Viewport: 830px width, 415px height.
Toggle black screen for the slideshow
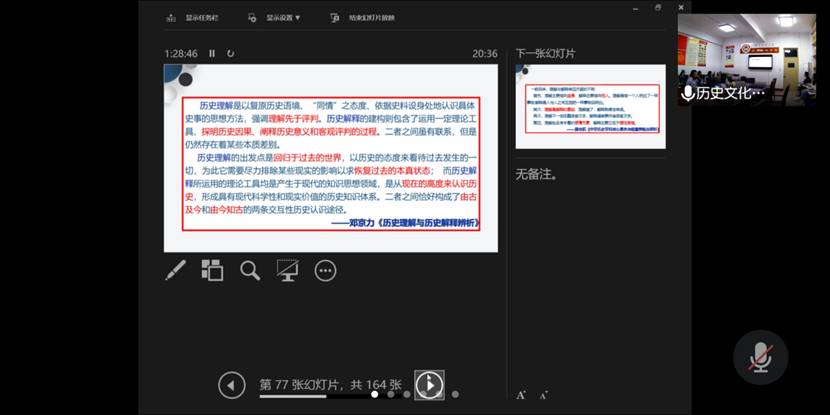coord(288,270)
